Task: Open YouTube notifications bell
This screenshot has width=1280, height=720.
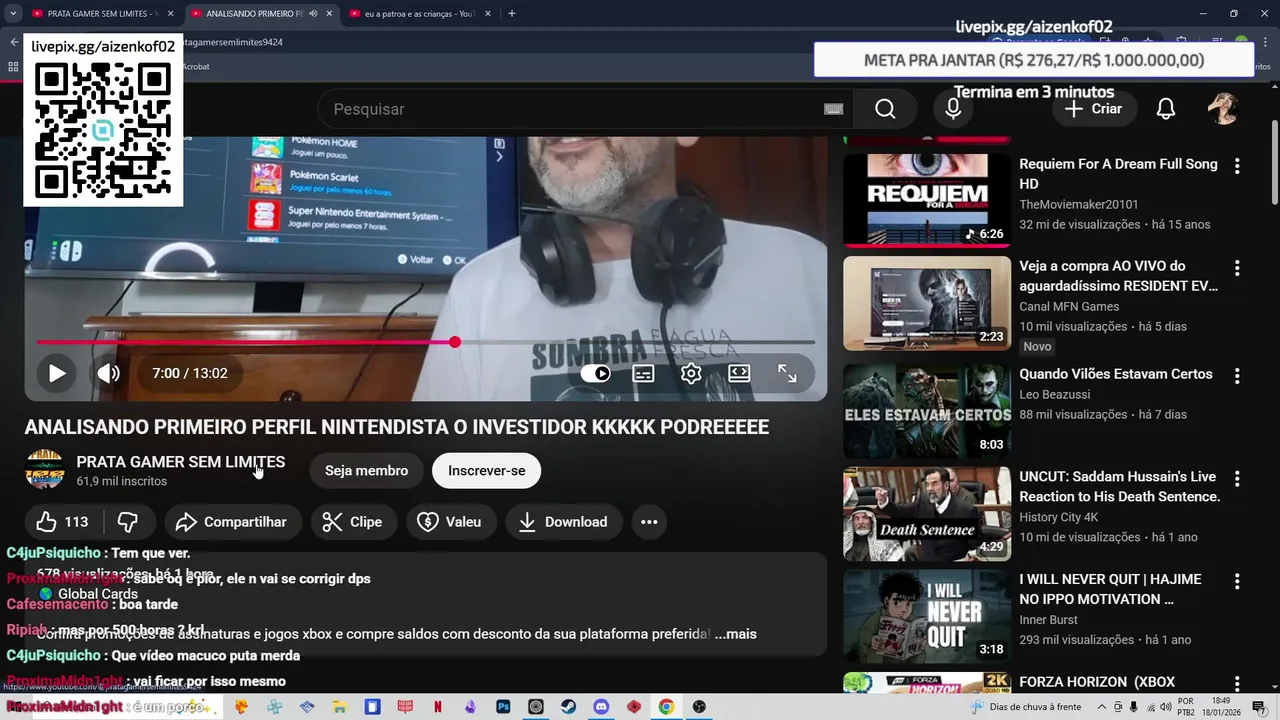Action: pos(1166,109)
